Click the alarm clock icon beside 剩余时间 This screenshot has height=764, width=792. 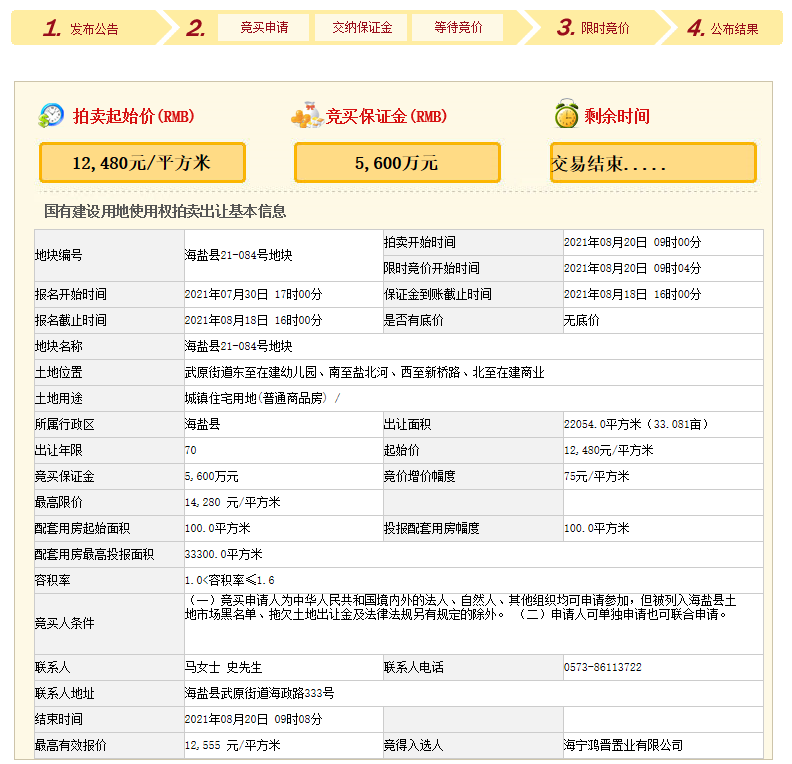[566, 115]
